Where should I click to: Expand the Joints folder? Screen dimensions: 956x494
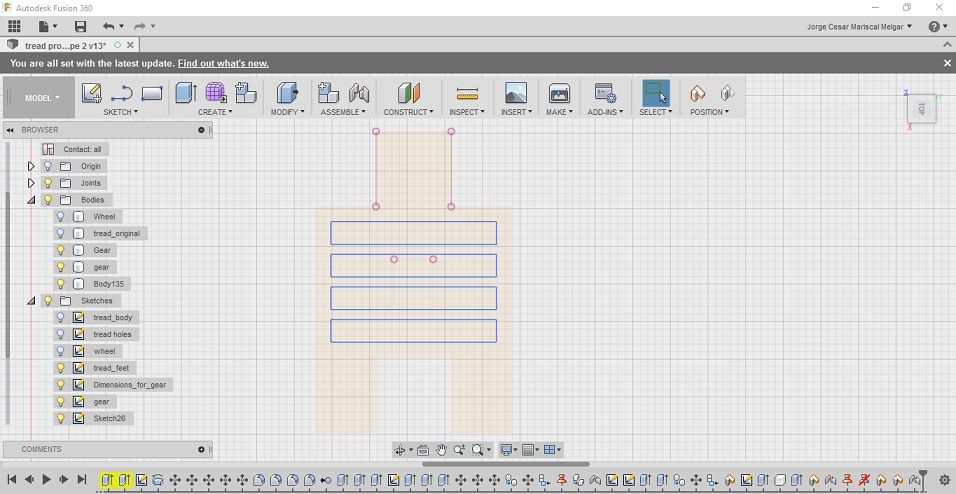click(31, 183)
